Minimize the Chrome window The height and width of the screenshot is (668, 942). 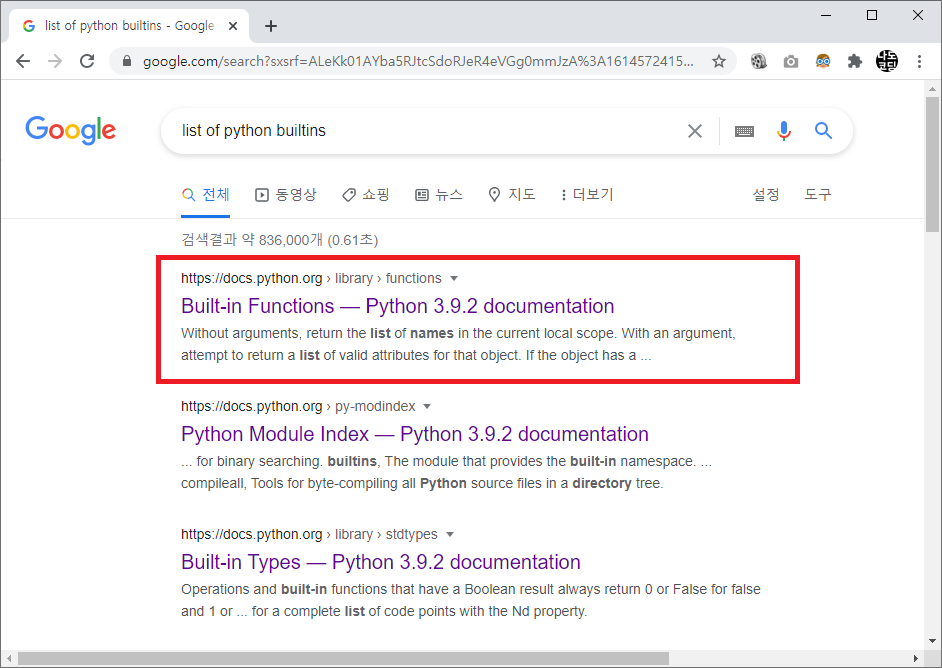[x=826, y=15]
